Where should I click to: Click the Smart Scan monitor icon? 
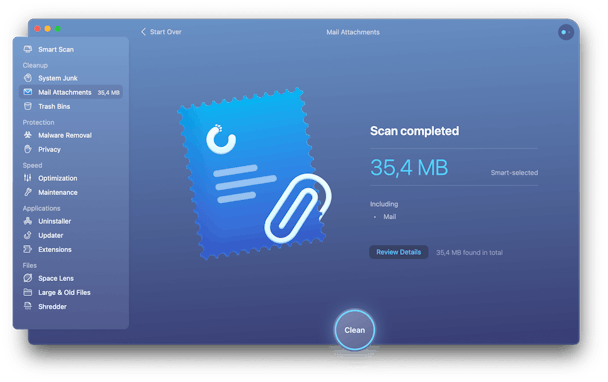28,49
